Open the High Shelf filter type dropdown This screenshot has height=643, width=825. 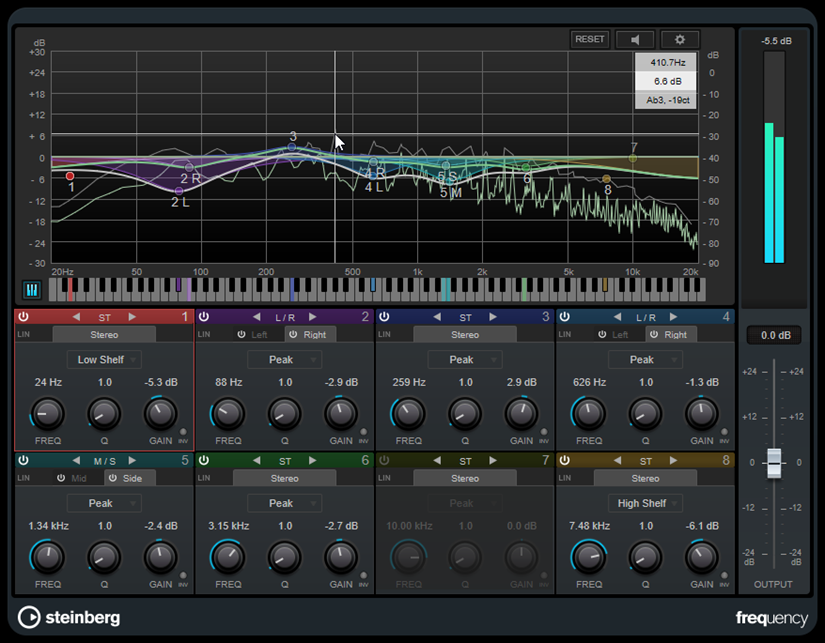tap(646, 504)
